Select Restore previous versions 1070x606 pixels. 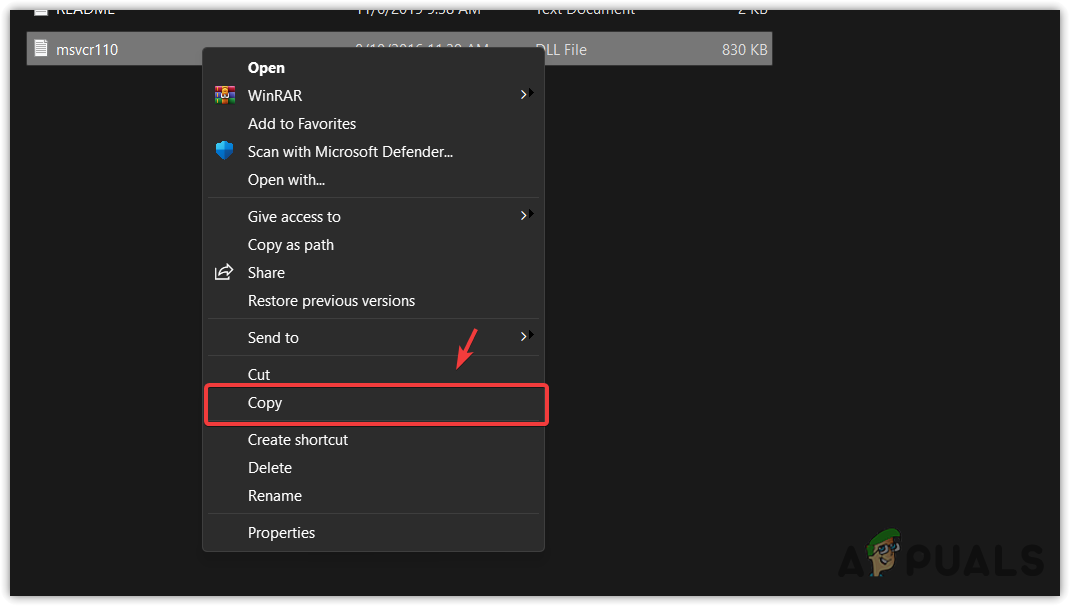point(331,300)
